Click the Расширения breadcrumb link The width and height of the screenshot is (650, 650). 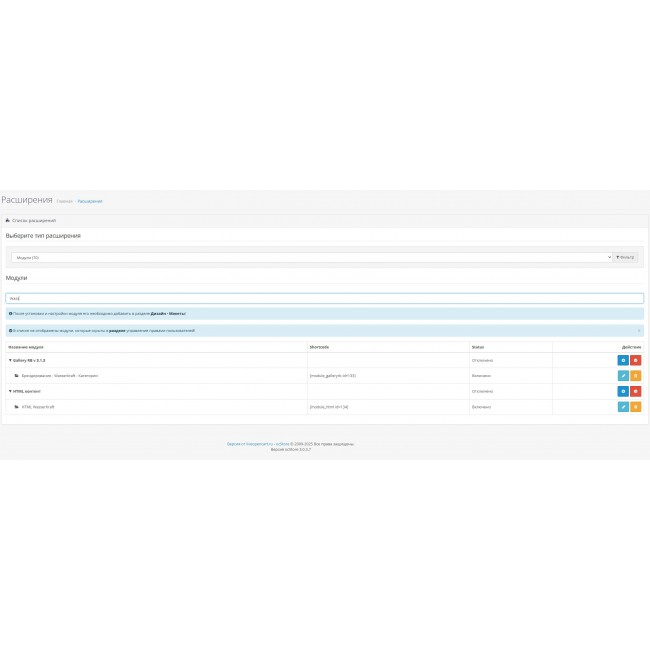point(90,201)
